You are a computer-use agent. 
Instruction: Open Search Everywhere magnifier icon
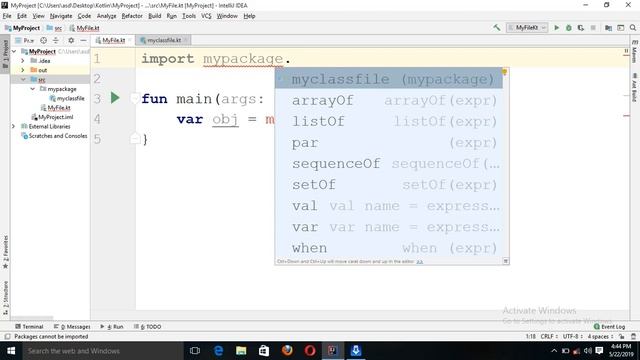(633, 28)
